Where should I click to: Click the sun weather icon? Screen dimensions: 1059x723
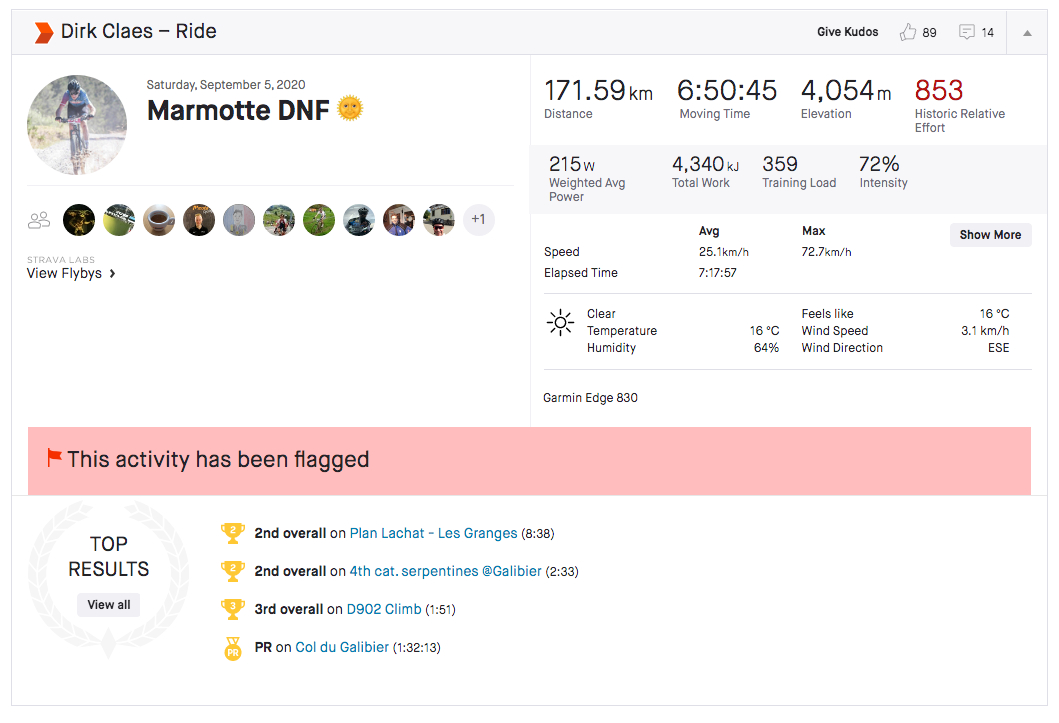[559, 323]
